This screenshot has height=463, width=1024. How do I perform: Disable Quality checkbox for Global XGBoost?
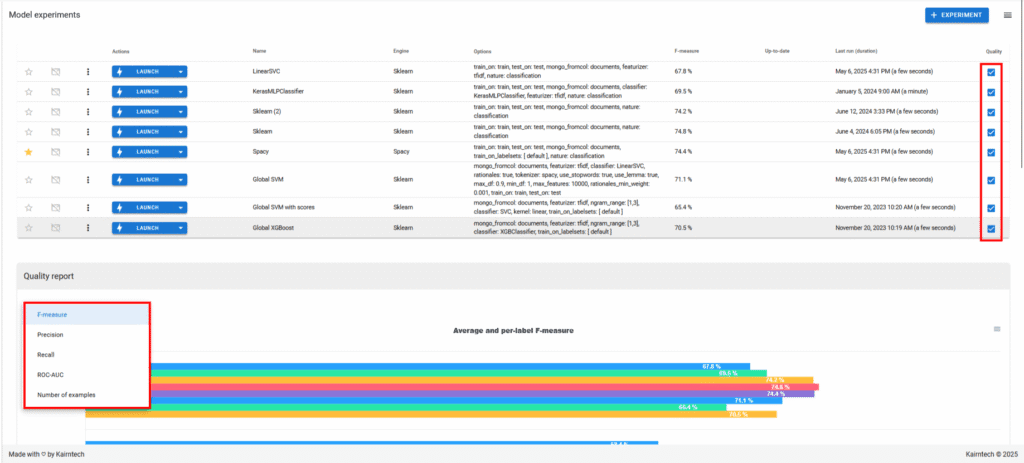990,228
